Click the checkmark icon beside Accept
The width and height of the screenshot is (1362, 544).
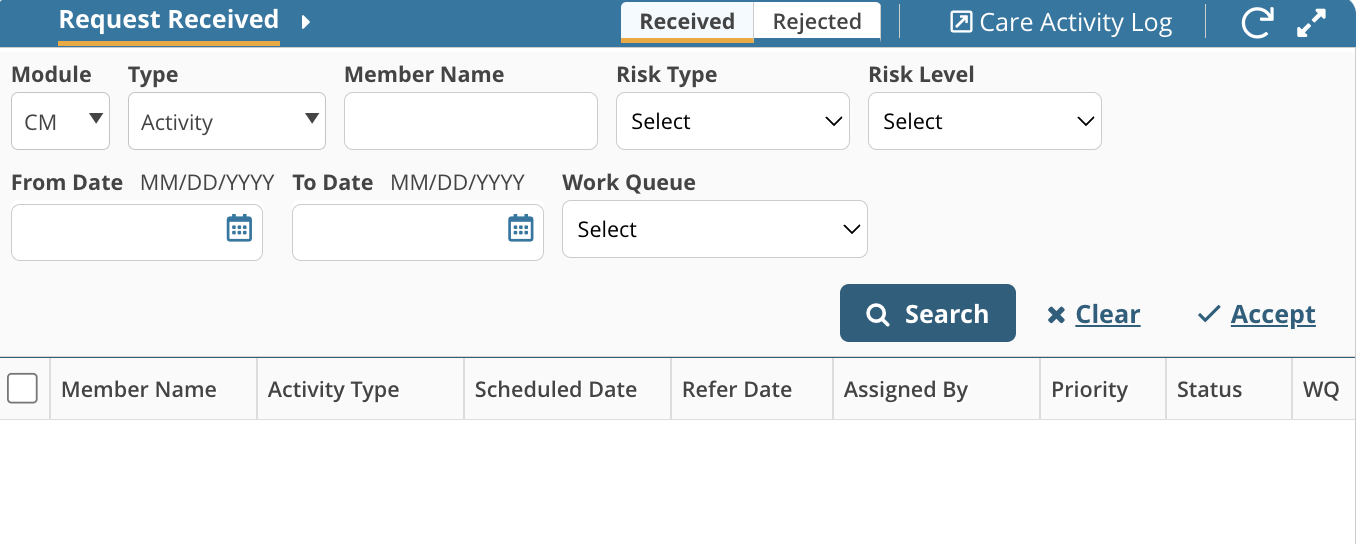(x=1209, y=315)
